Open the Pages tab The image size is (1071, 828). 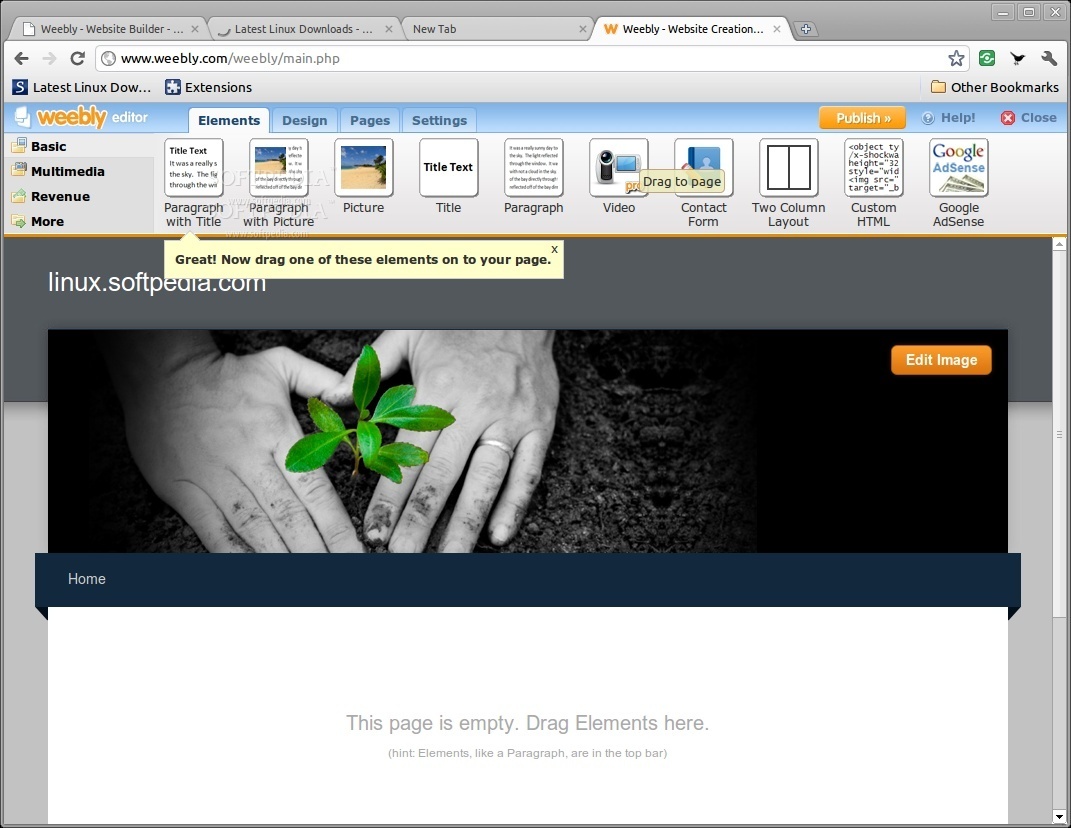[369, 120]
